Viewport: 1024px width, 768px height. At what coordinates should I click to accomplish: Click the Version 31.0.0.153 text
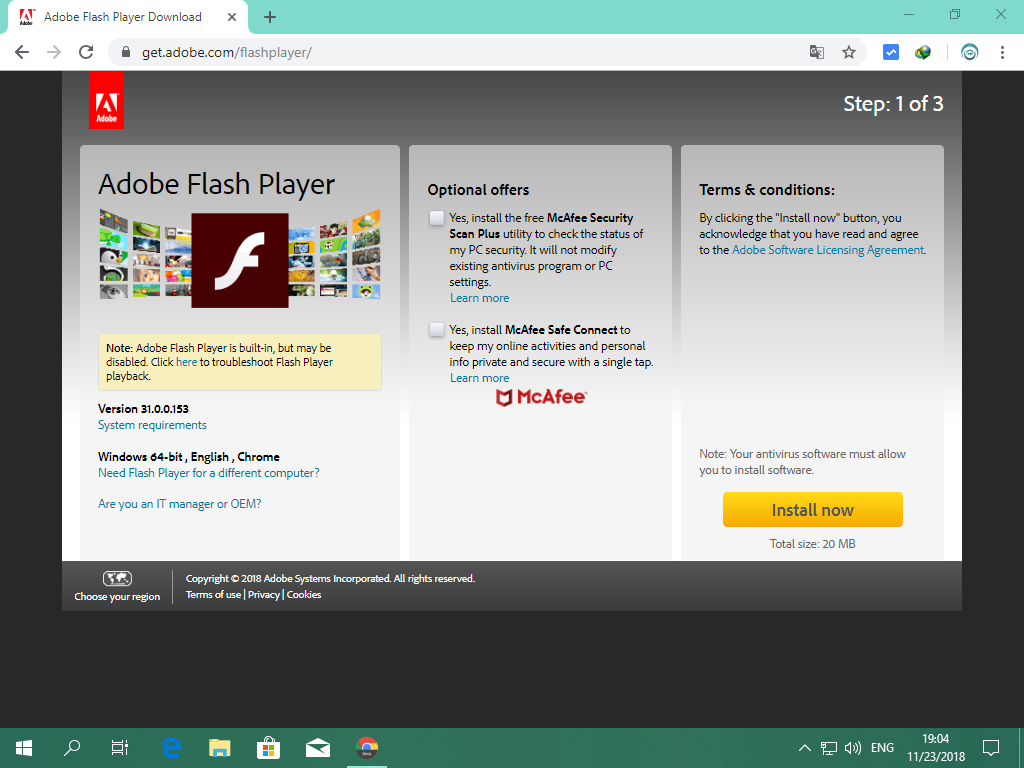(143, 409)
